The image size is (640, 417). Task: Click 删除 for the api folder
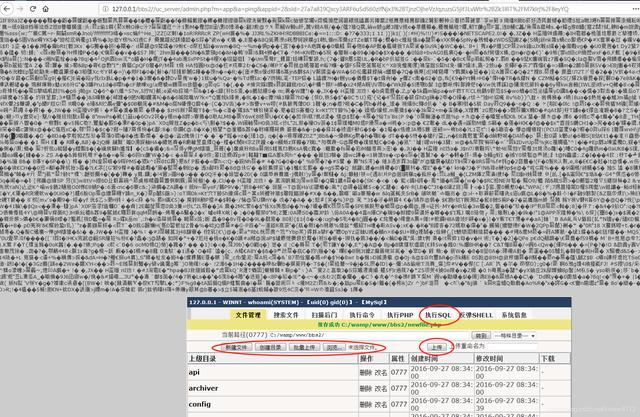click(365, 372)
